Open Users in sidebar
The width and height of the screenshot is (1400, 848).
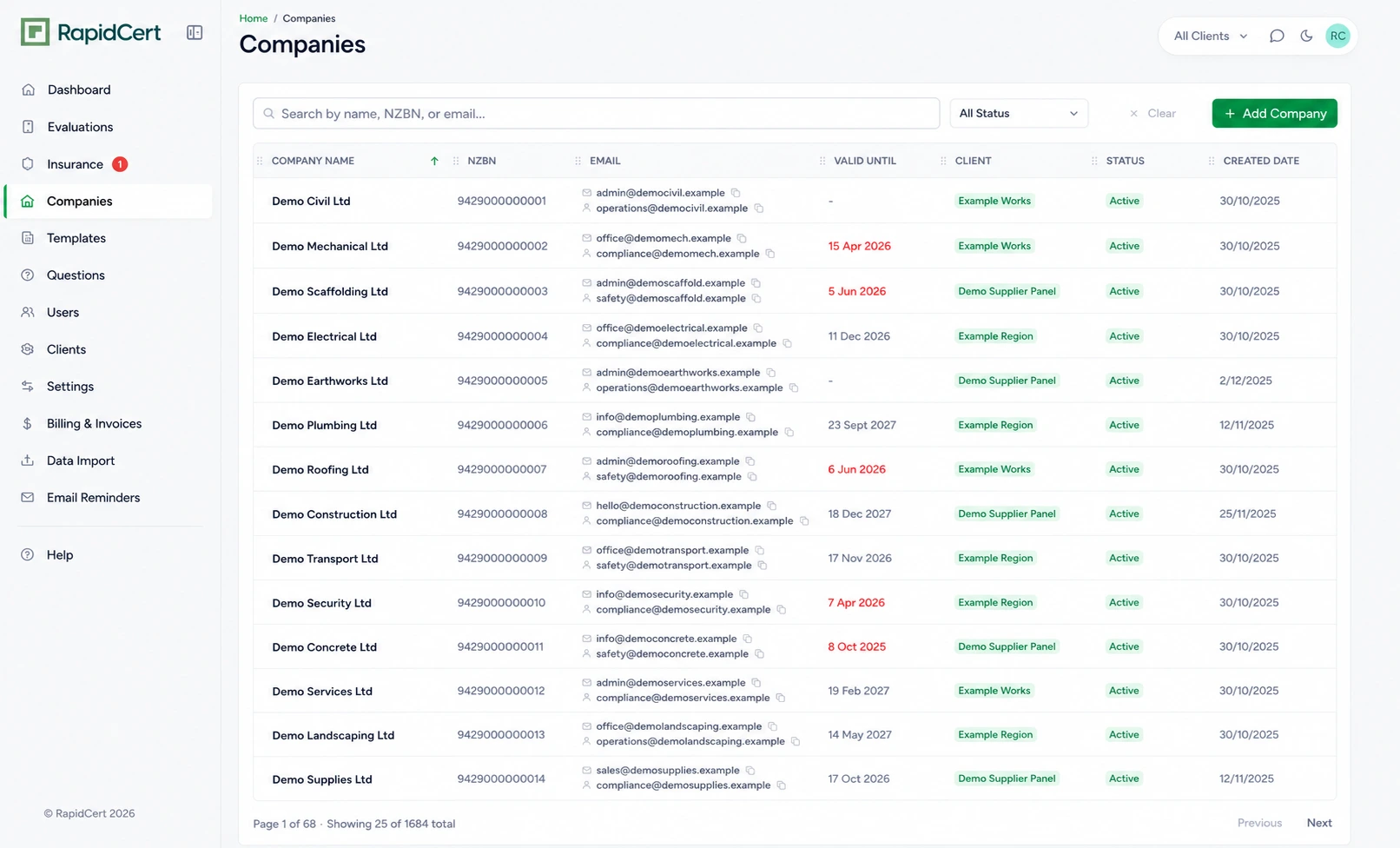(x=63, y=313)
